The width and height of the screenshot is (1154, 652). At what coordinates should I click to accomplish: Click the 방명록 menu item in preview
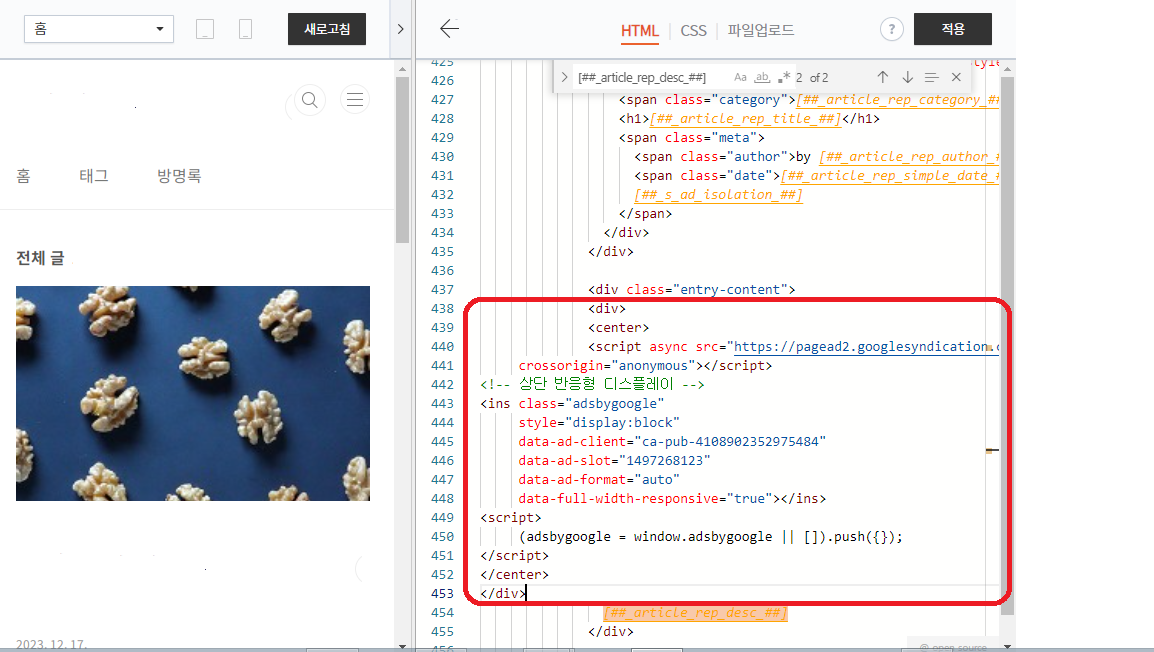179,176
